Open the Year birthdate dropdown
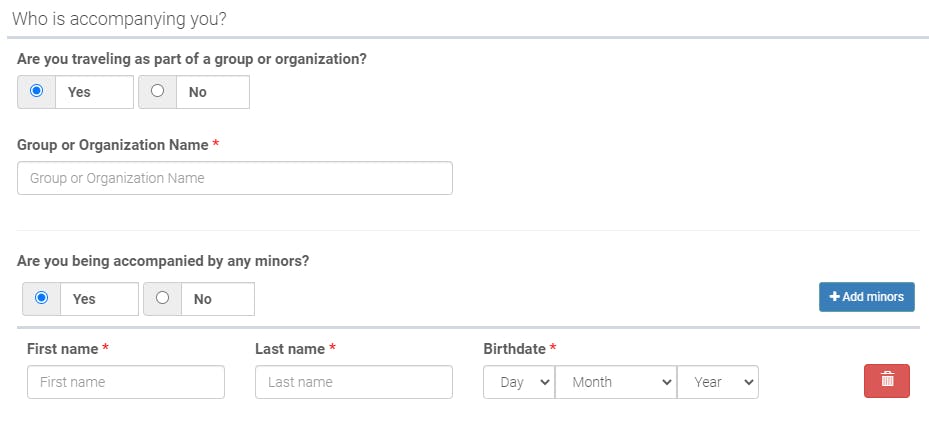The image size is (929, 437). point(717,382)
